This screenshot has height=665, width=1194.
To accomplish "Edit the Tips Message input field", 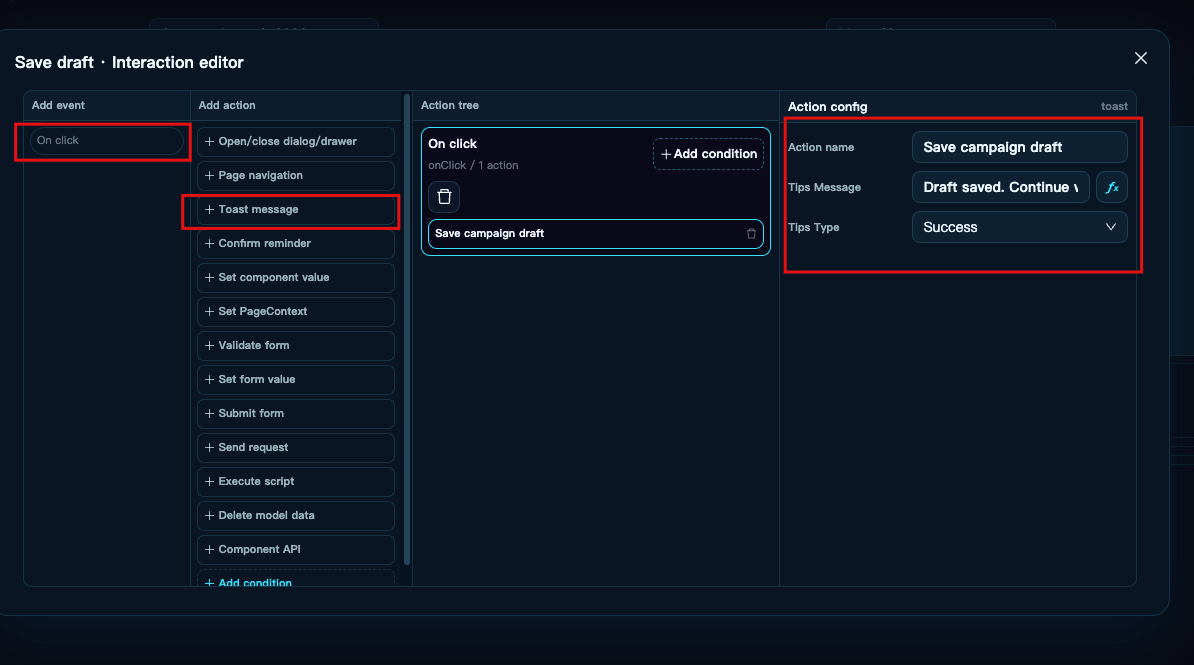I will 1001,187.
